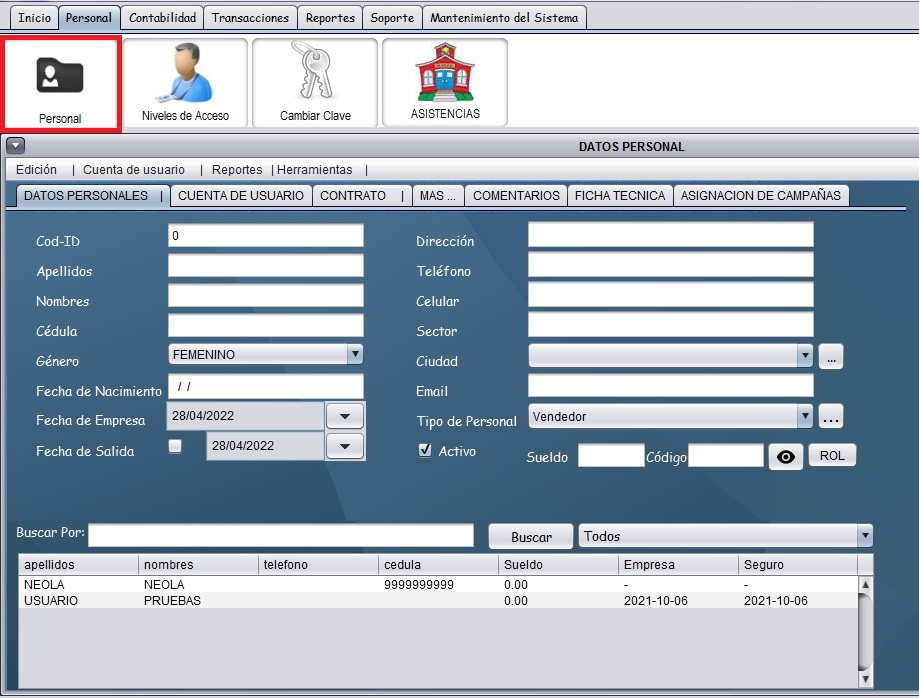Open the Personal folder icon
The image size is (919, 698).
60,76
